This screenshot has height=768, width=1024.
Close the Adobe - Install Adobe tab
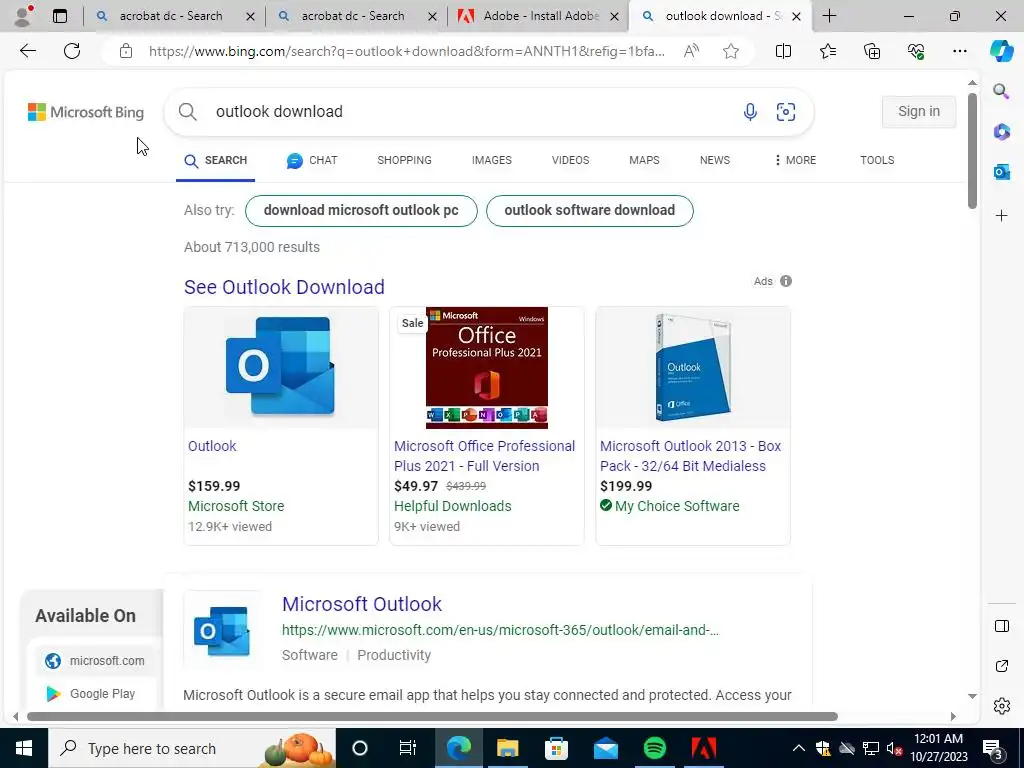click(614, 16)
